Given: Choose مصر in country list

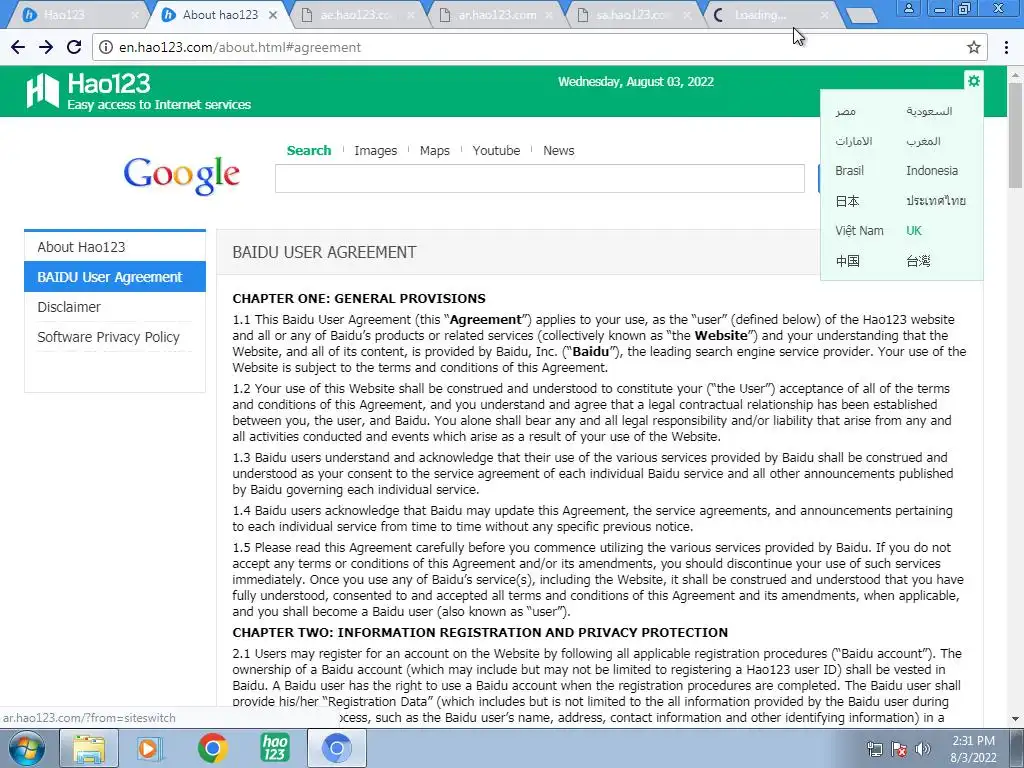Looking at the screenshot, I should (845, 111).
